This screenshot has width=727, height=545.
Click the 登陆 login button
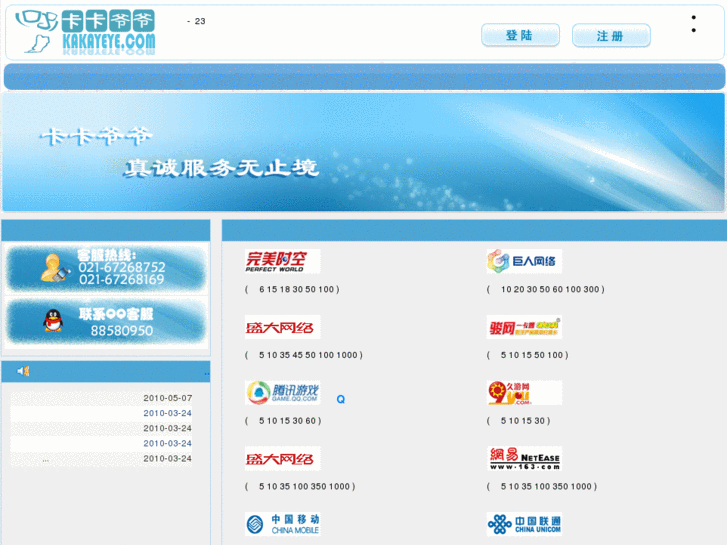(520, 35)
